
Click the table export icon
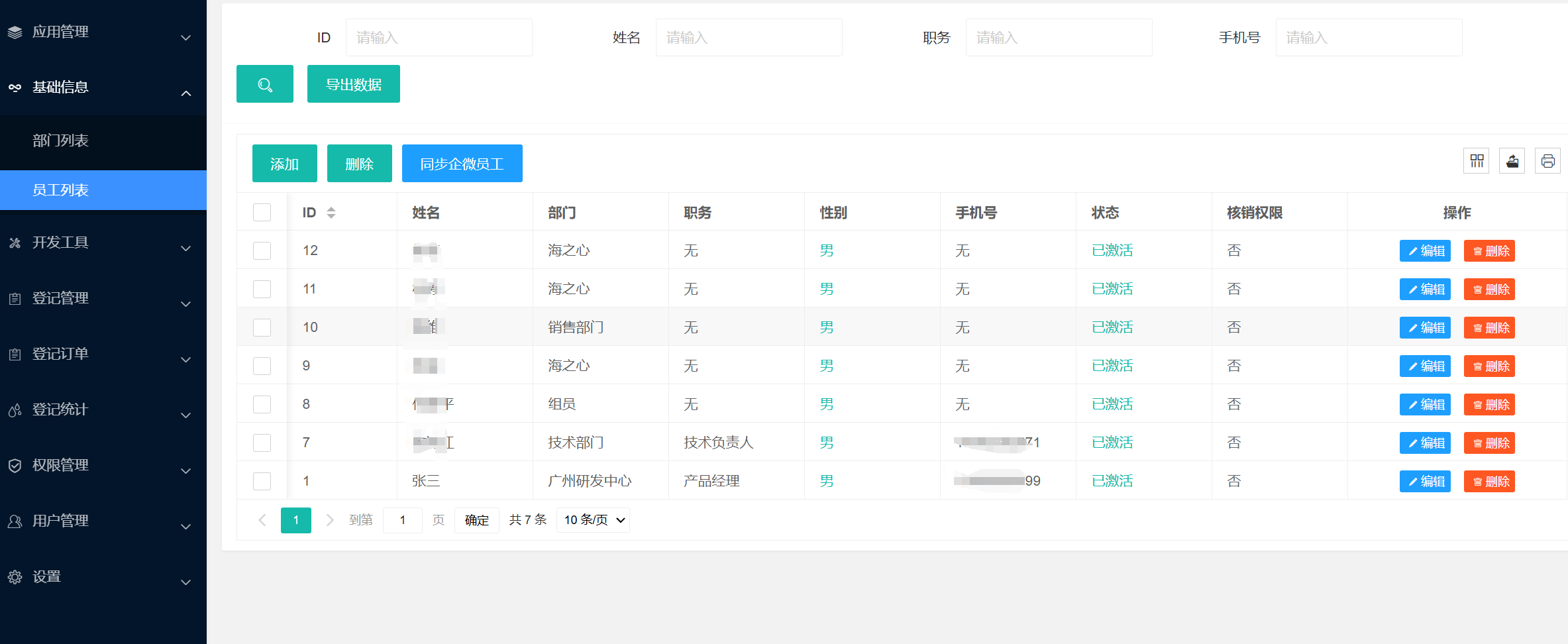[x=1512, y=161]
